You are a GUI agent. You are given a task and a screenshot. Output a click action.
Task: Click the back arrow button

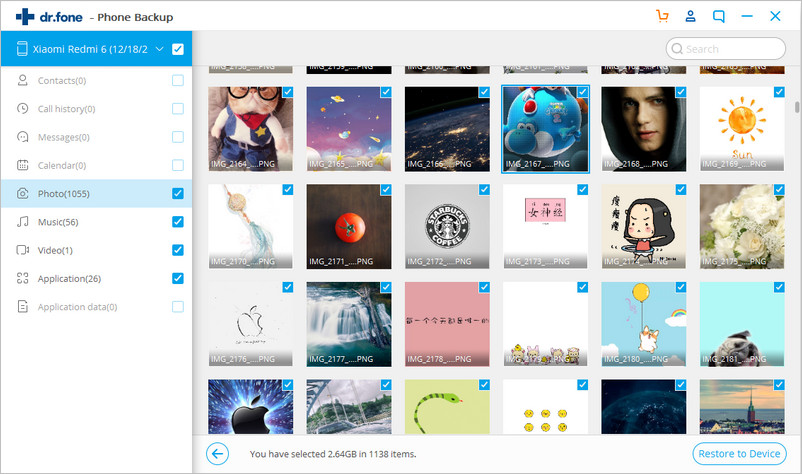pyautogui.click(x=217, y=454)
